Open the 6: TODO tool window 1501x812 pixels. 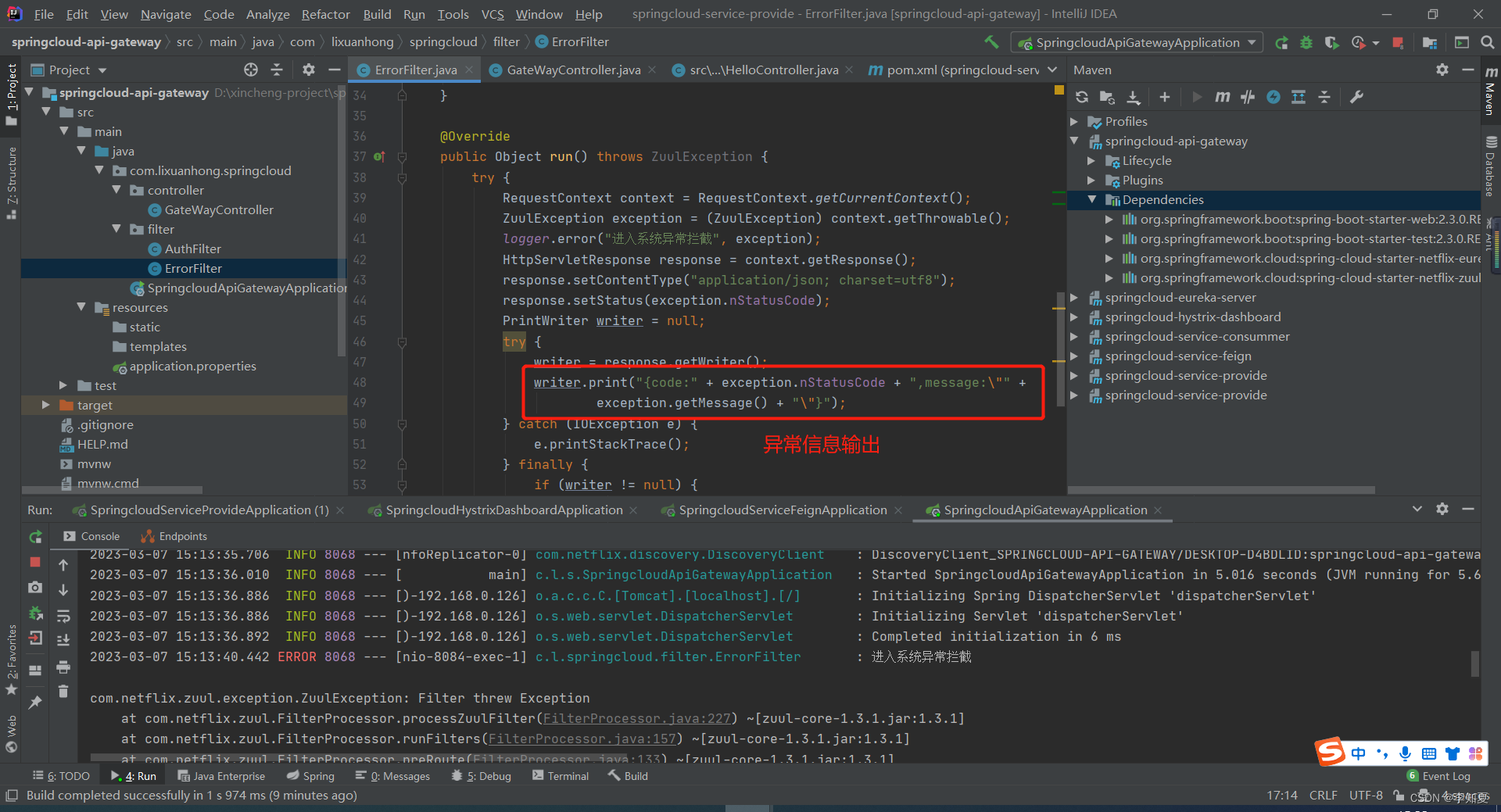point(61,776)
